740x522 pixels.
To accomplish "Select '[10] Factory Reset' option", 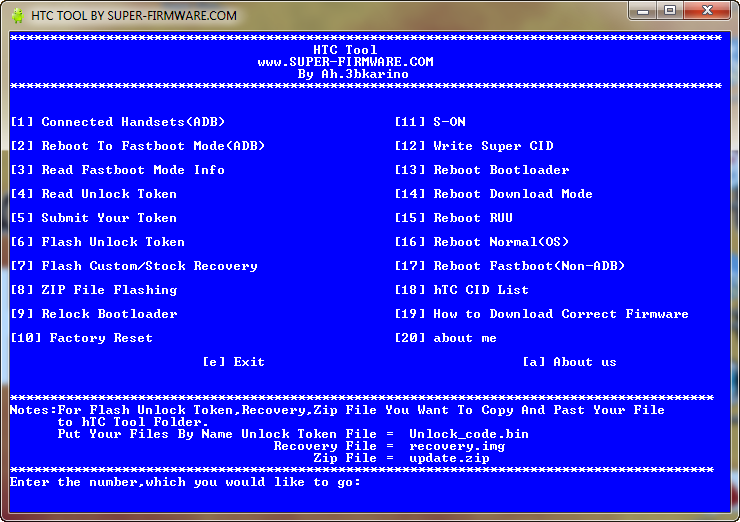I will 82,338.
